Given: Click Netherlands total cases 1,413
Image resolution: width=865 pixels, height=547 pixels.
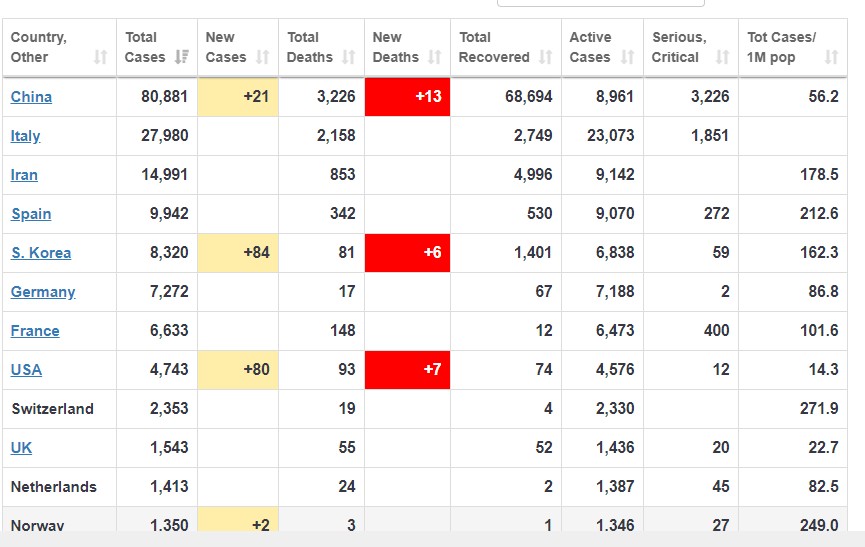Looking at the screenshot, I should click(169, 487).
